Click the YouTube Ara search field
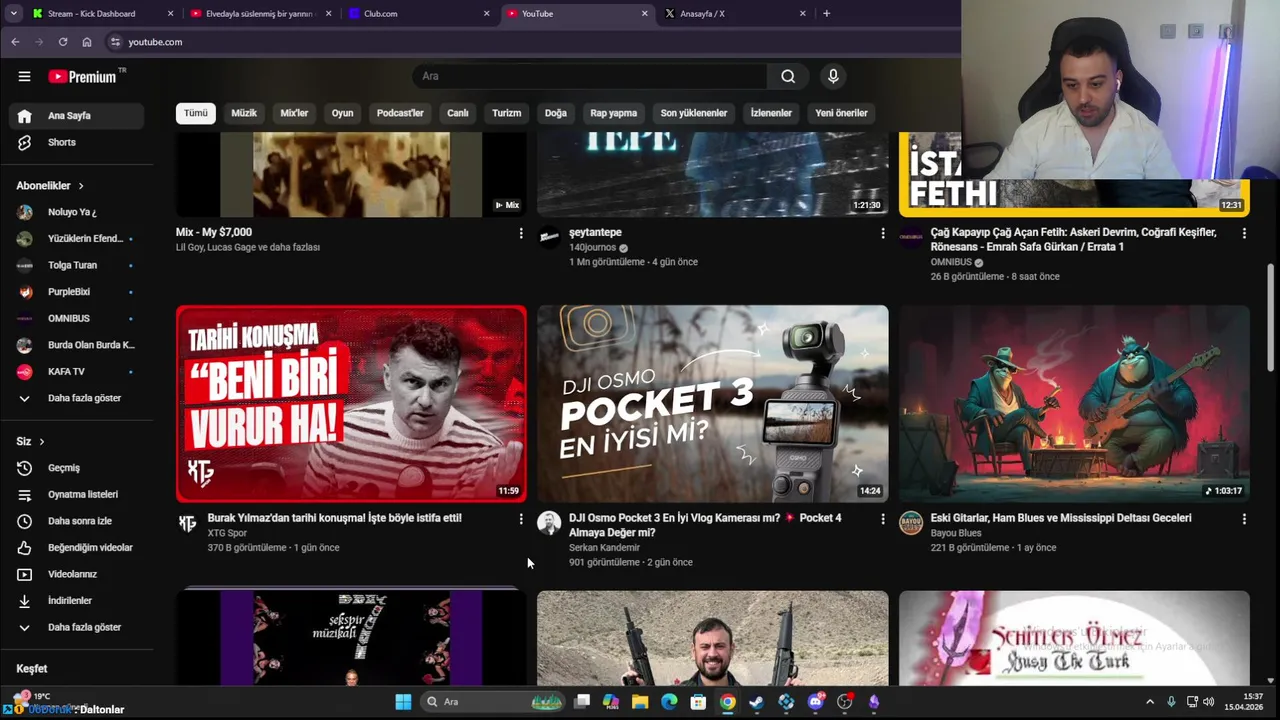1280x720 pixels. click(590, 76)
